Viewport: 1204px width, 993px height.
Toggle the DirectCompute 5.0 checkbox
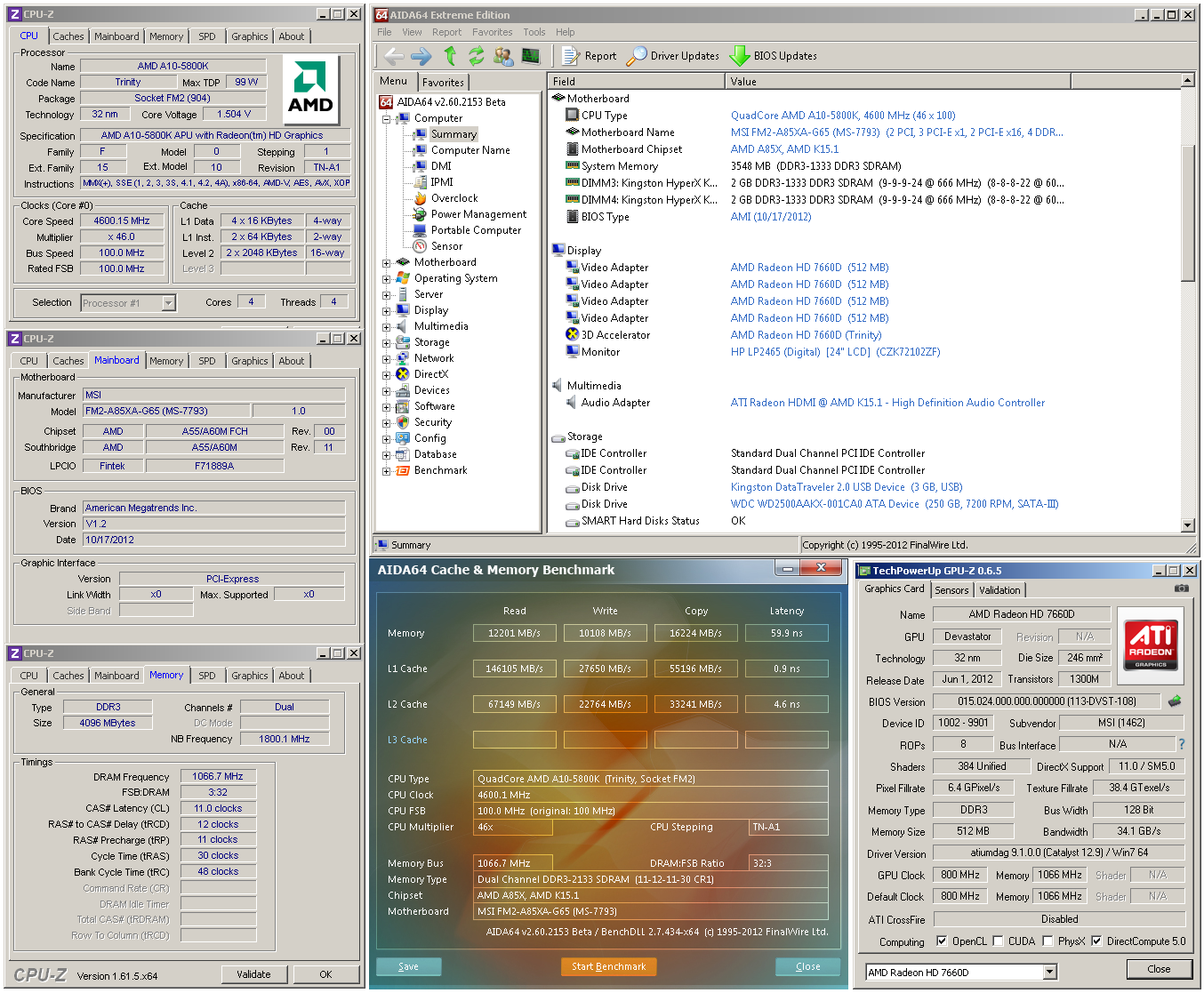pos(1096,941)
